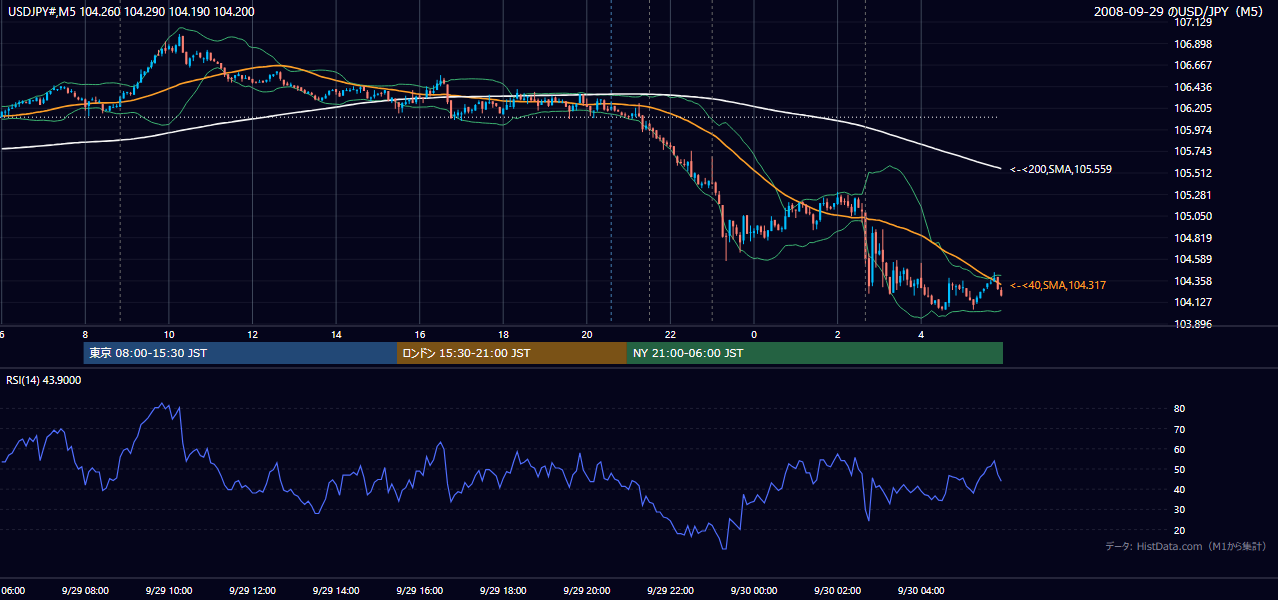The height and width of the screenshot is (600, 1278).
Task: Click RSI scale value 20
Action: [x=1180, y=530]
